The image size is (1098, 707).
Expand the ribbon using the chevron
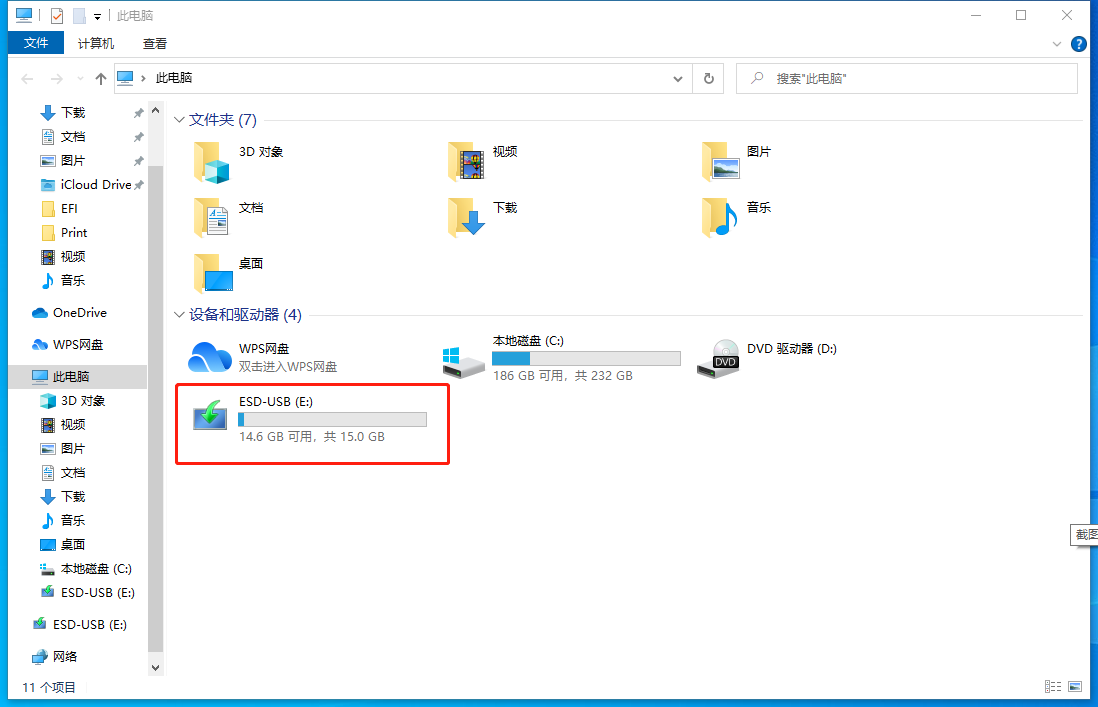click(x=1058, y=44)
